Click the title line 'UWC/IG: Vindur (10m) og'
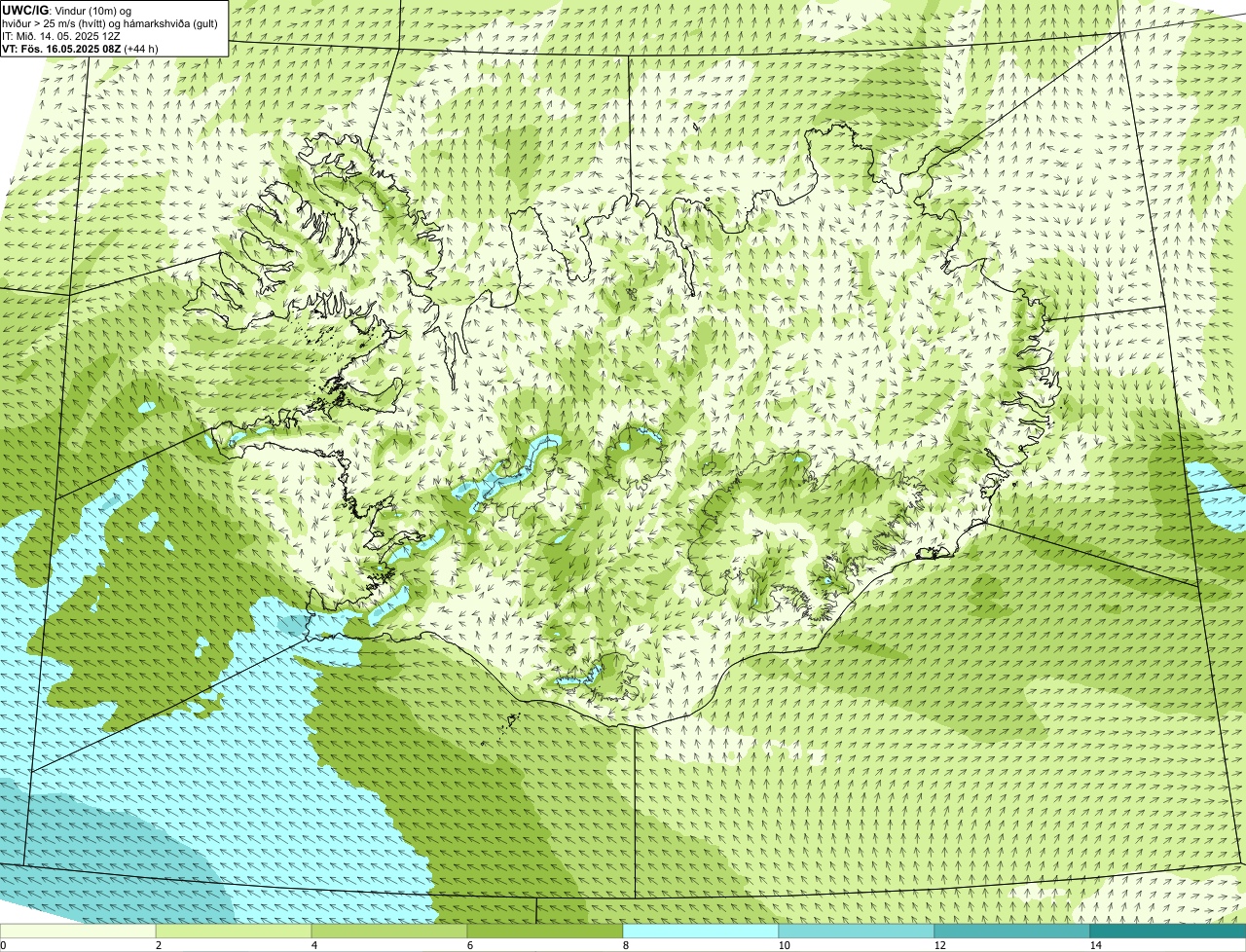The image size is (1246, 952). (x=67, y=10)
